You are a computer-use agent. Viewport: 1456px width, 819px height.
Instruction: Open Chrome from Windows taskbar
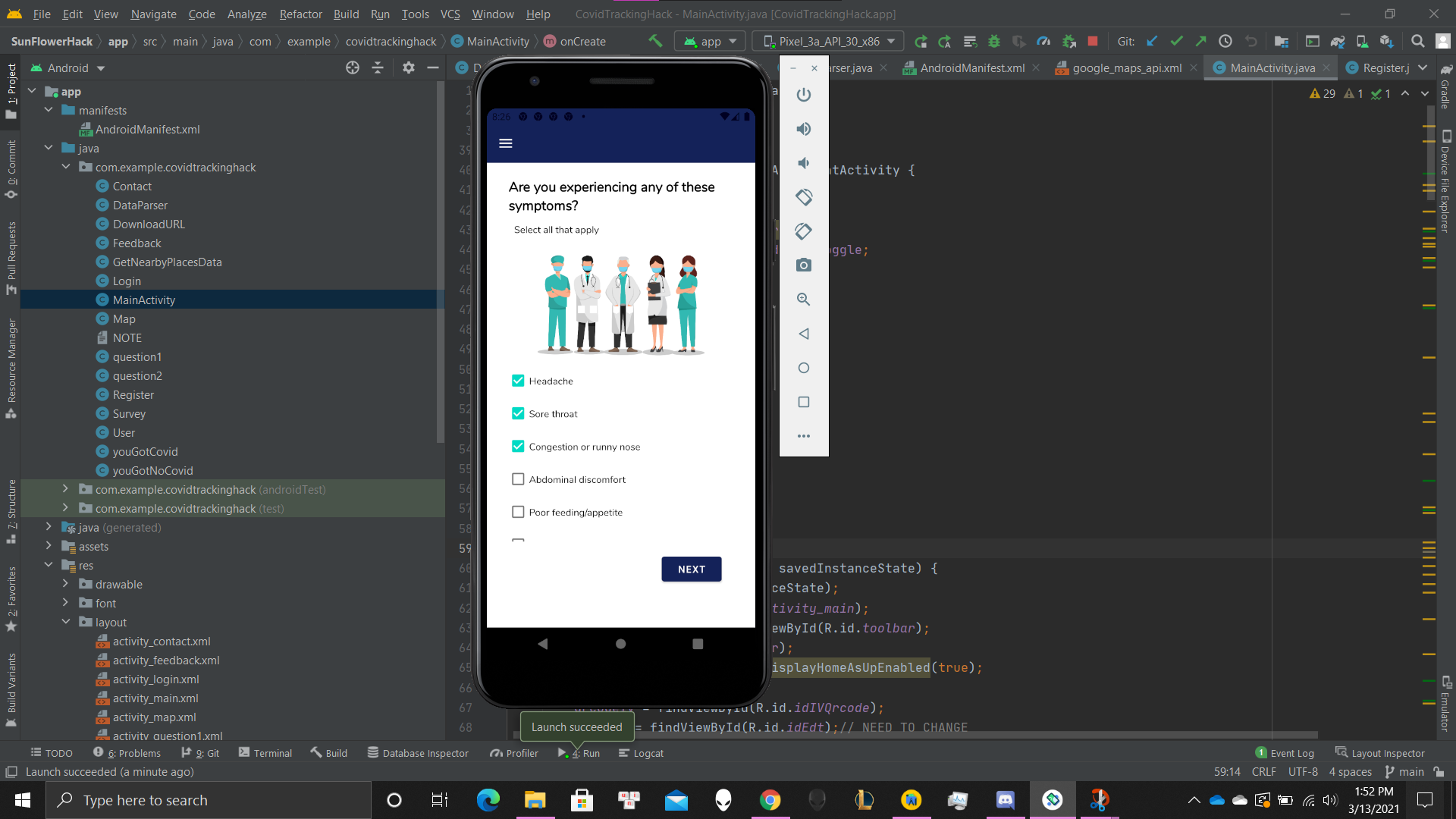(x=770, y=800)
